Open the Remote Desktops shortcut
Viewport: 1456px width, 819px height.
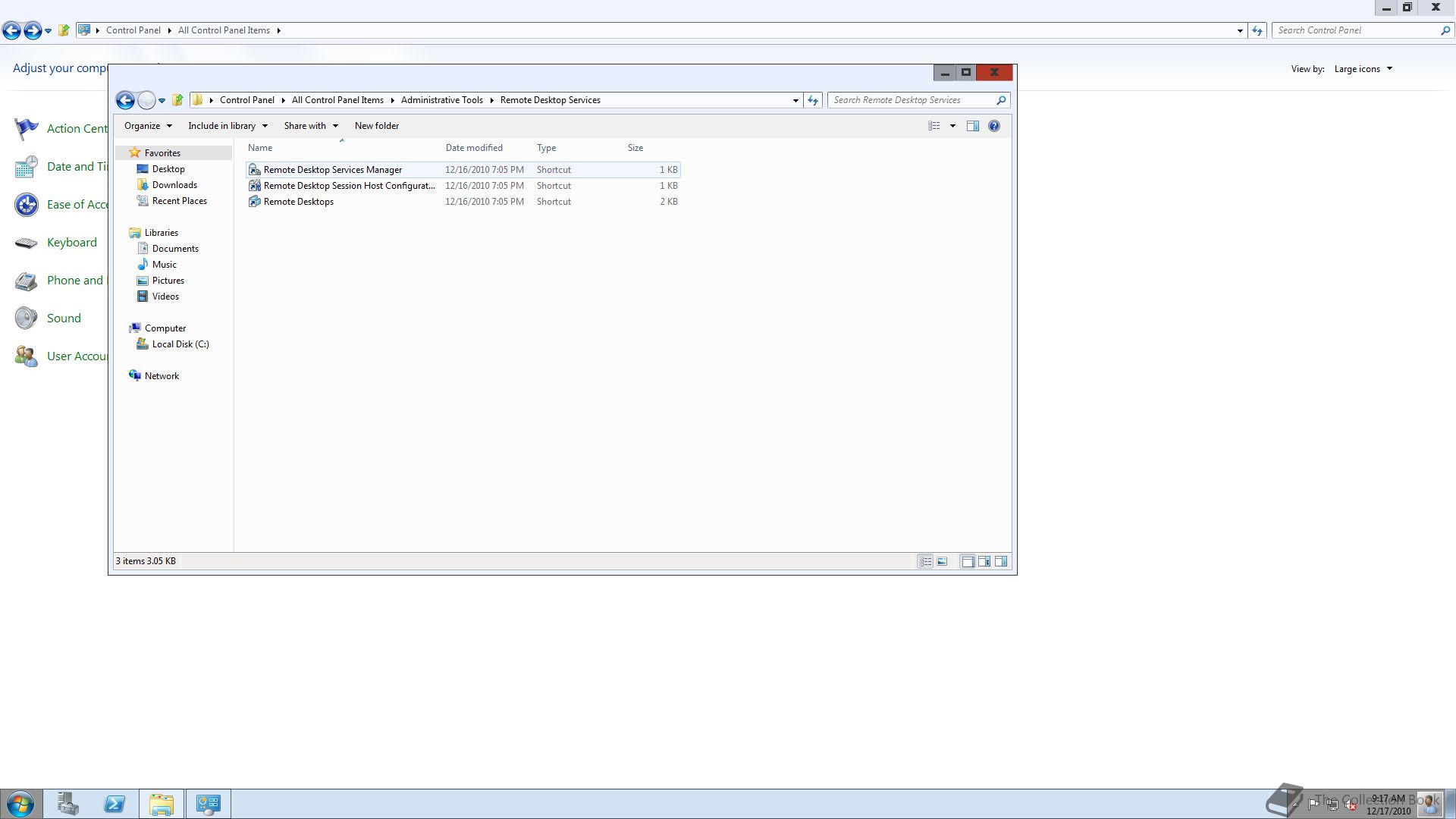[x=463, y=202]
